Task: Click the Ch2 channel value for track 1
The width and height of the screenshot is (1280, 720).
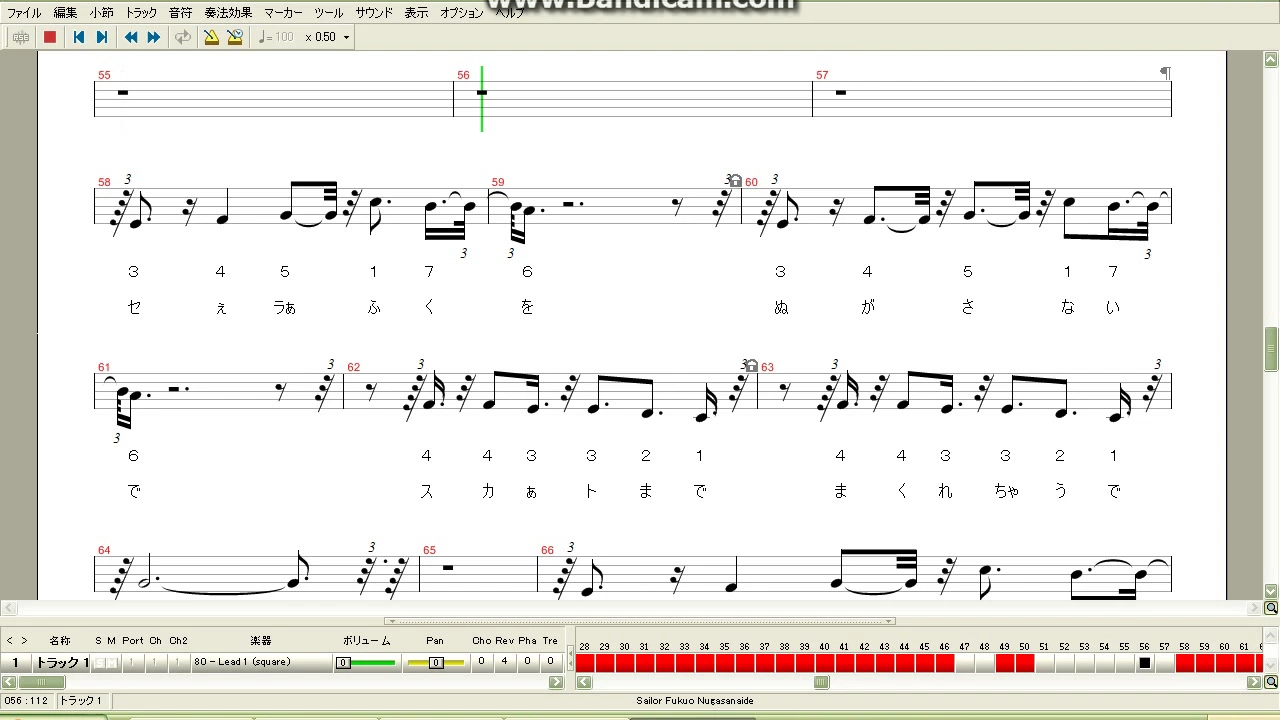Action: point(178,662)
